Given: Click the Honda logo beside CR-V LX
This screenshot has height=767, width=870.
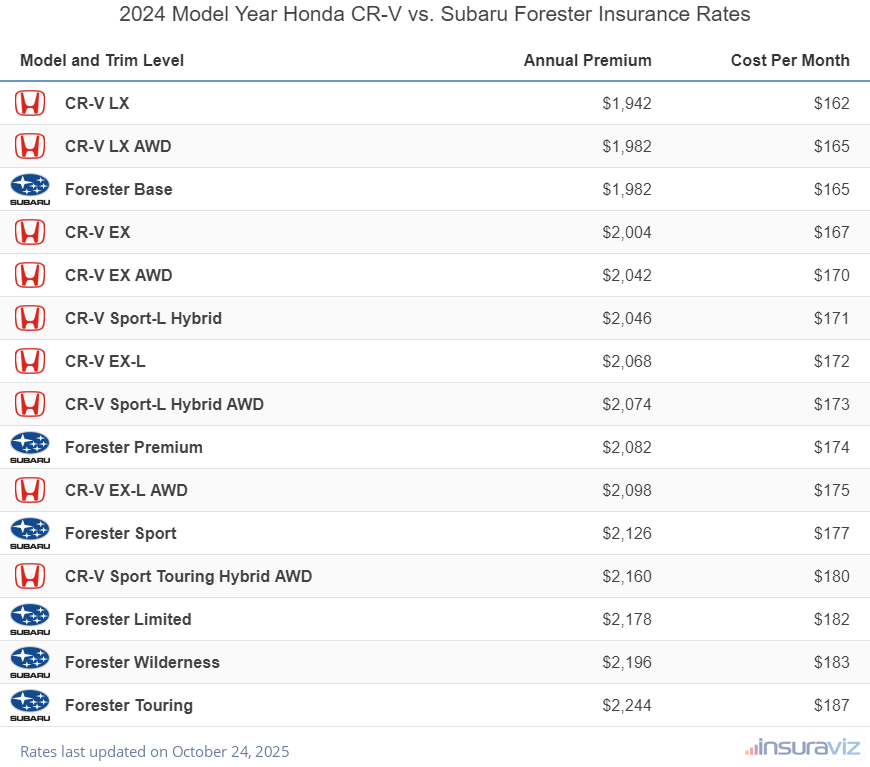Looking at the screenshot, I should click(x=30, y=103).
